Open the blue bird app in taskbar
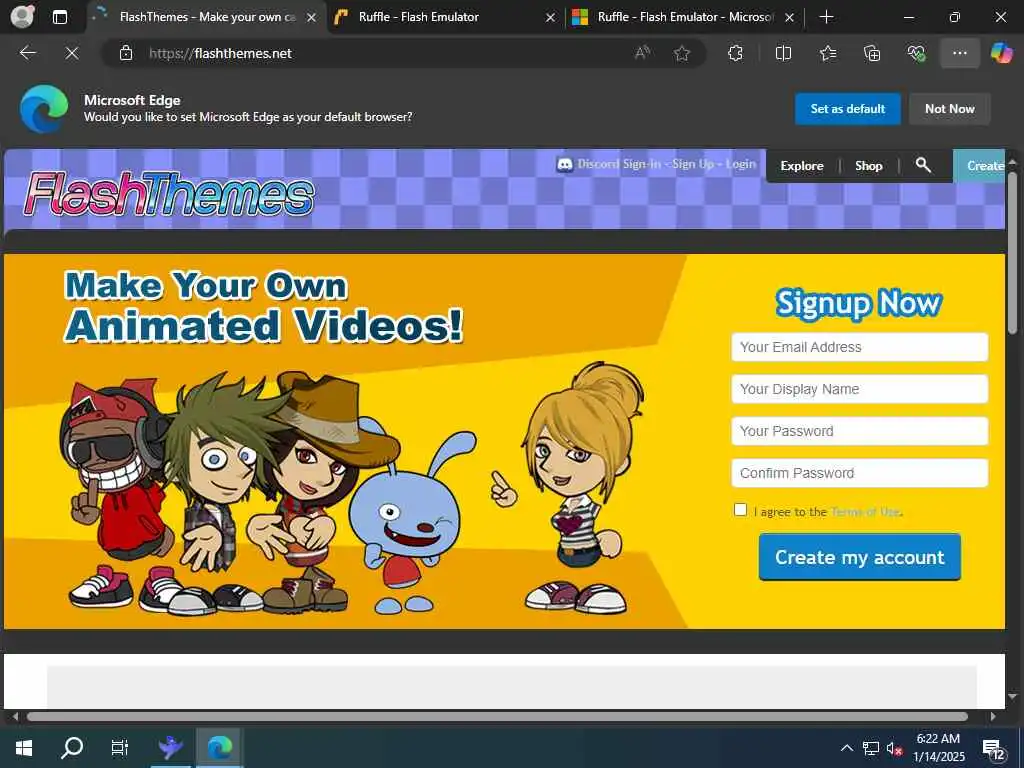The image size is (1024, 768). coord(171,747)
